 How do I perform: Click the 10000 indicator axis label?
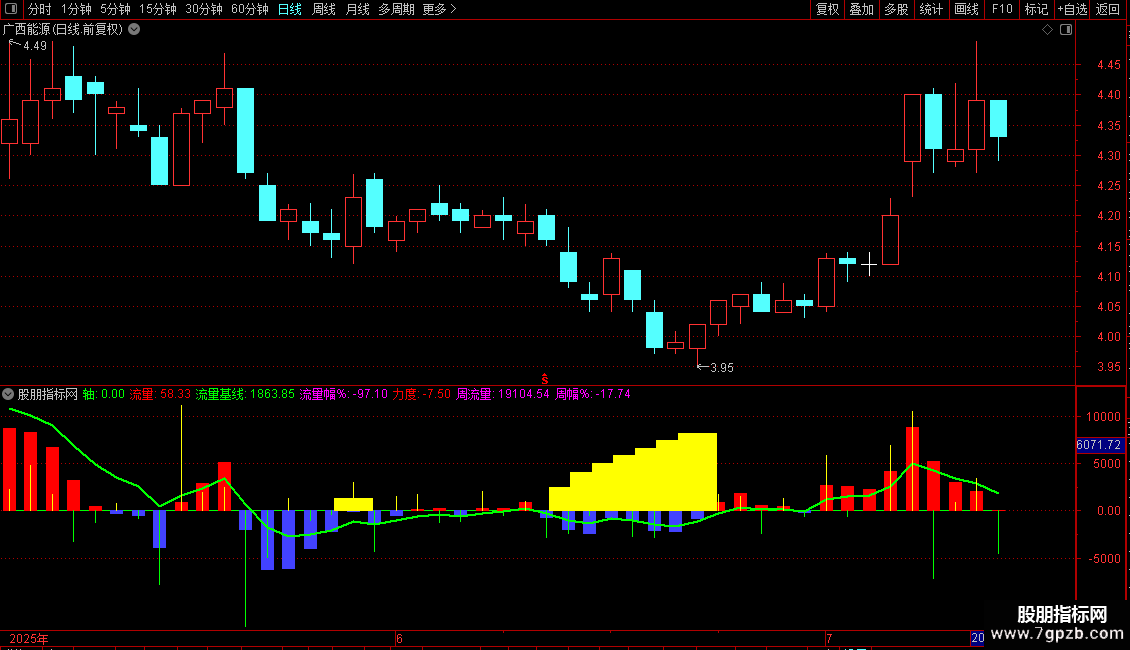click(x=1103, y=417)
